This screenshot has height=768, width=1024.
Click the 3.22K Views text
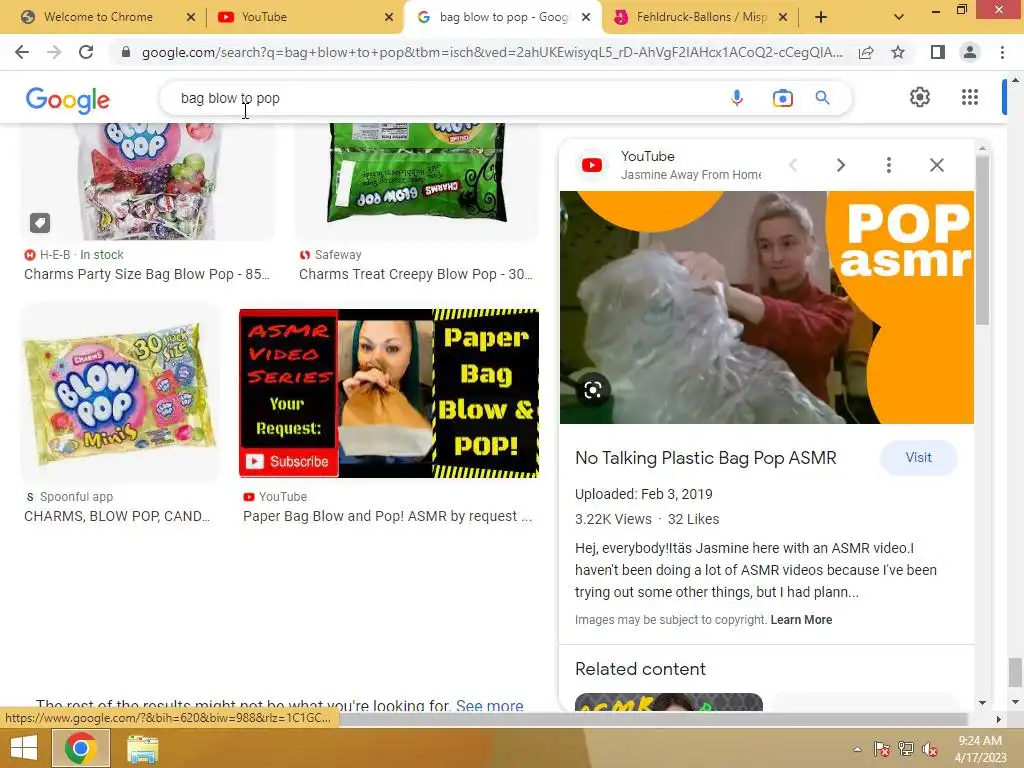pos(613,519)
